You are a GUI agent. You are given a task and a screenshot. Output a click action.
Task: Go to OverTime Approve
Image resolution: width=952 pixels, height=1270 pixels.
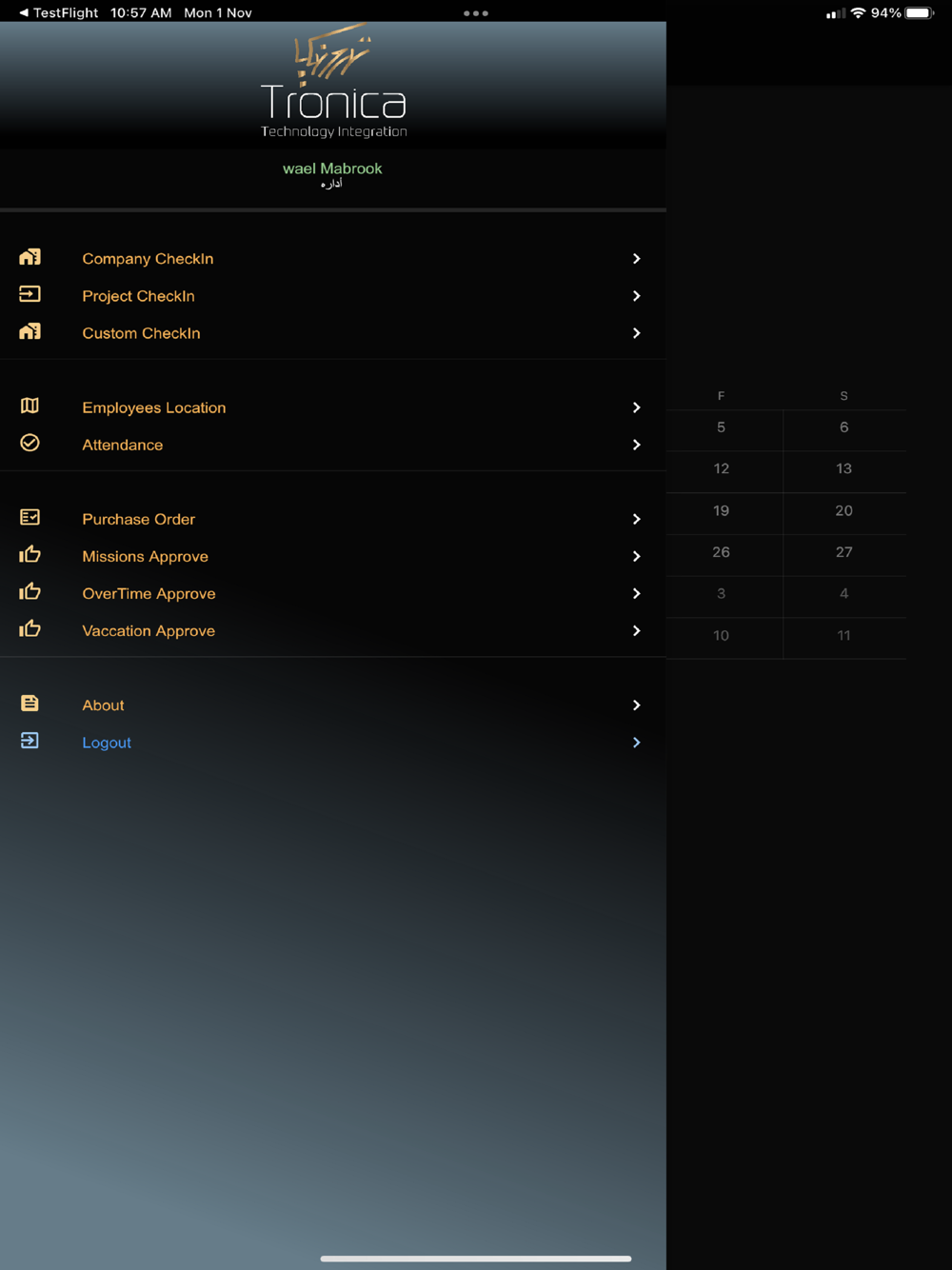(333, 593)
